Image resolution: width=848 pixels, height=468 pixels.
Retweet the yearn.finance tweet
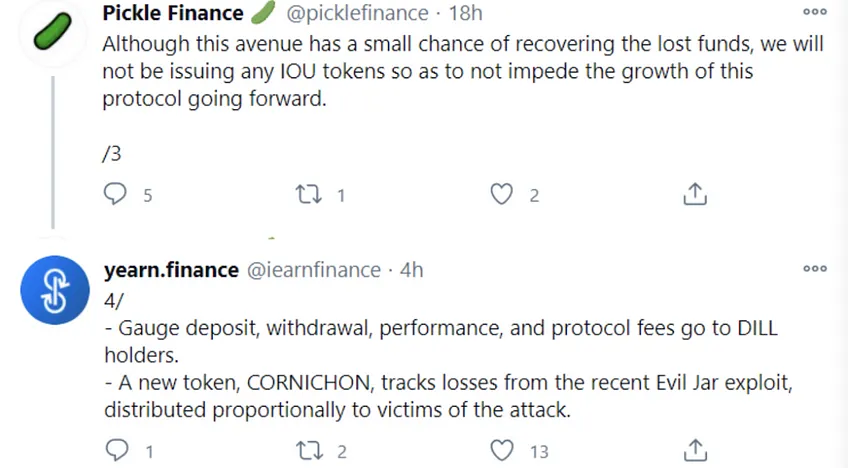pyautogui.click(x=309, y=451)
